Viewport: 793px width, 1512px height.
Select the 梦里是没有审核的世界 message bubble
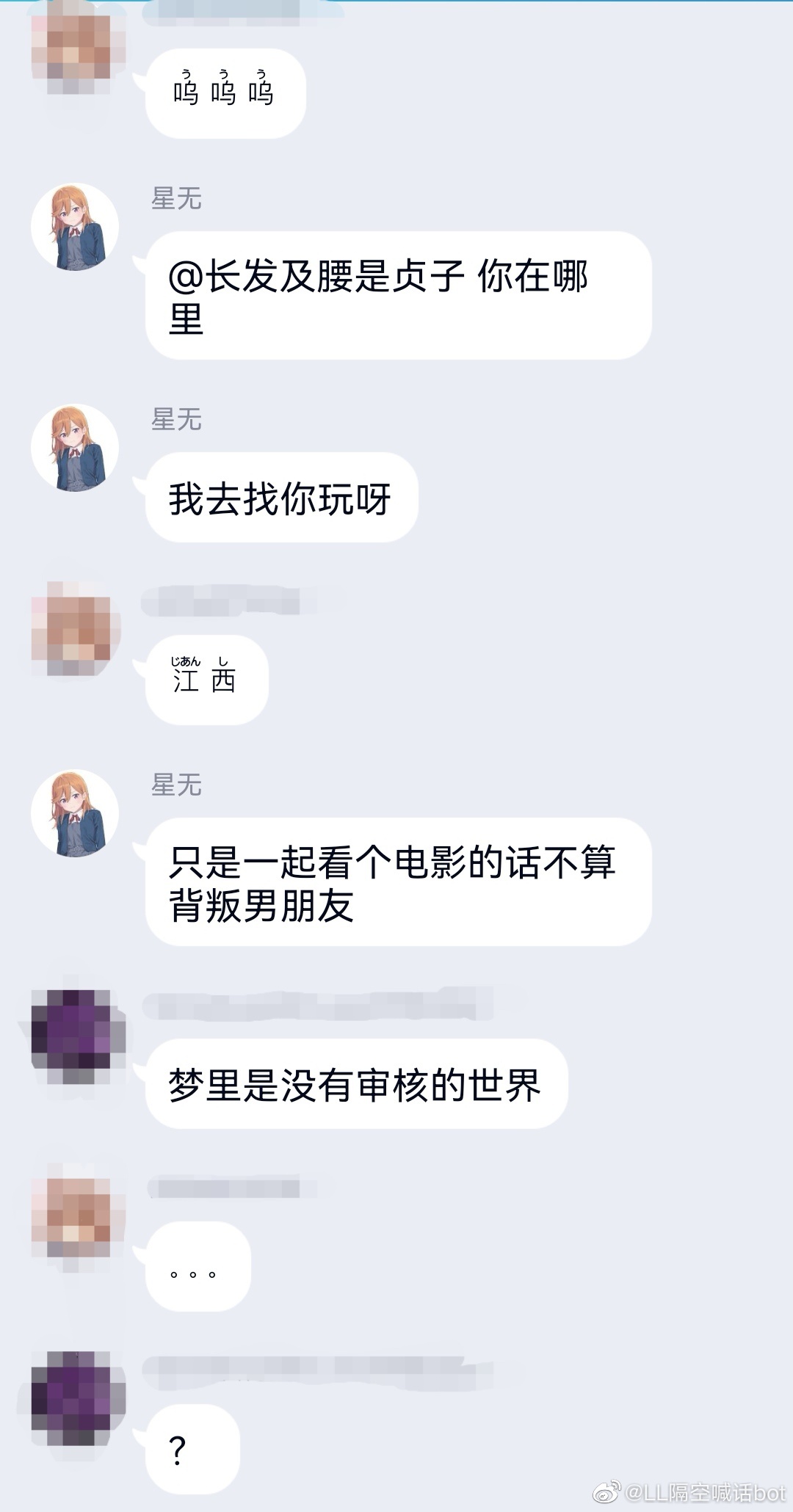(x=356, y=1083)
